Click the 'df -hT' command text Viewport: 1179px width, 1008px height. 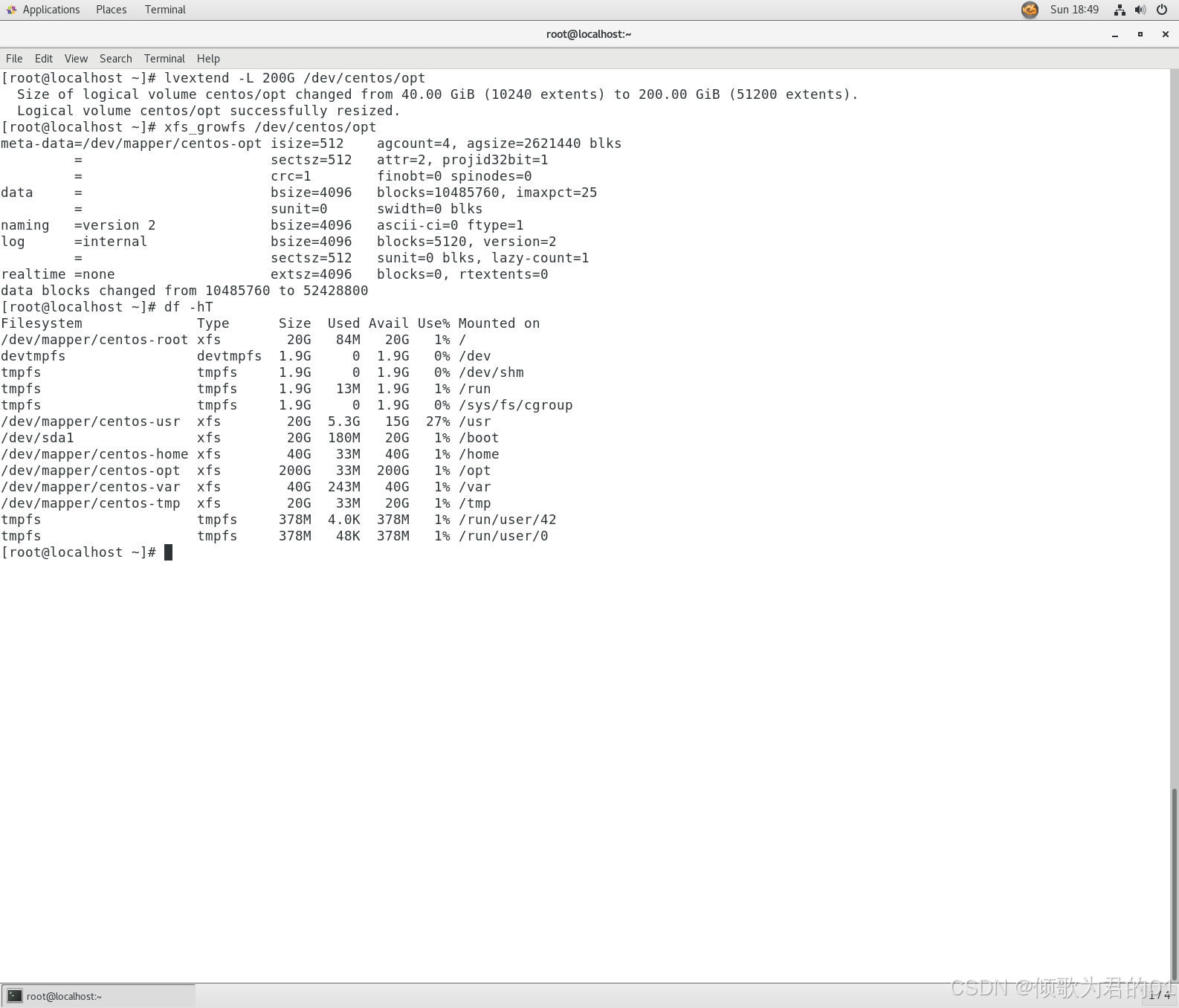189,307
